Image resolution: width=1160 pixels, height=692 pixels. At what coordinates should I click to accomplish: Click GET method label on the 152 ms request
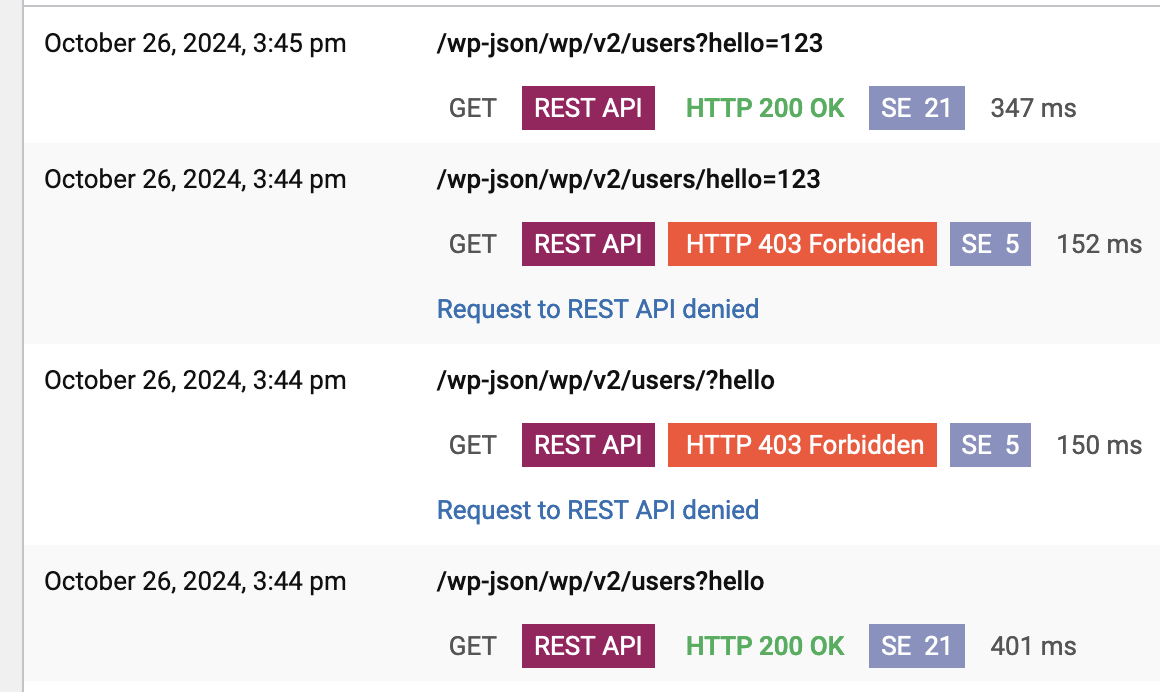[x=473, y=244]
